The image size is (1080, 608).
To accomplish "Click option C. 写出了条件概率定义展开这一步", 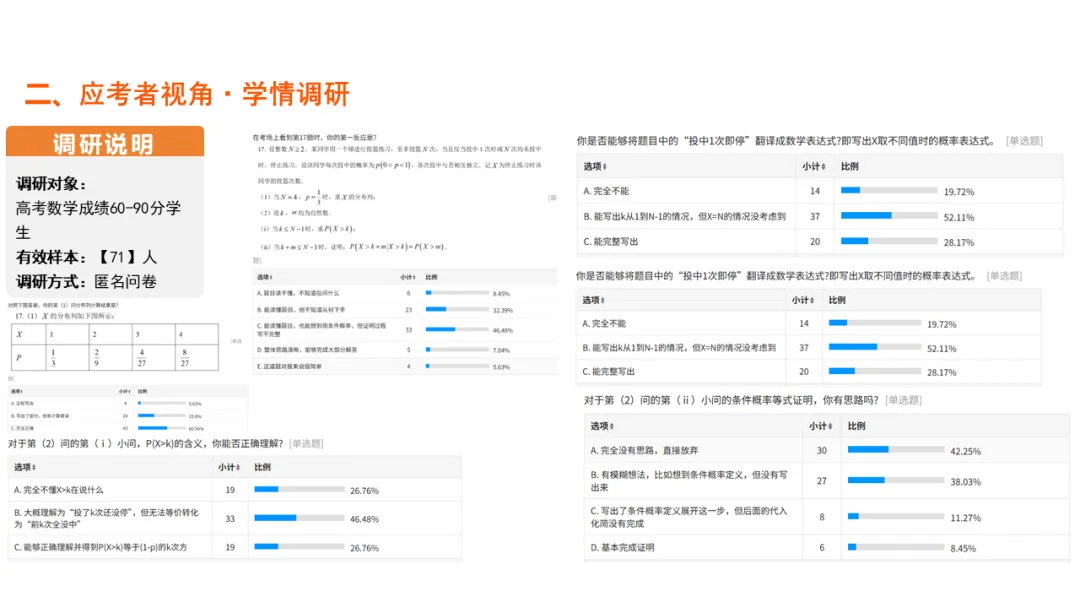I will point(689,516).
